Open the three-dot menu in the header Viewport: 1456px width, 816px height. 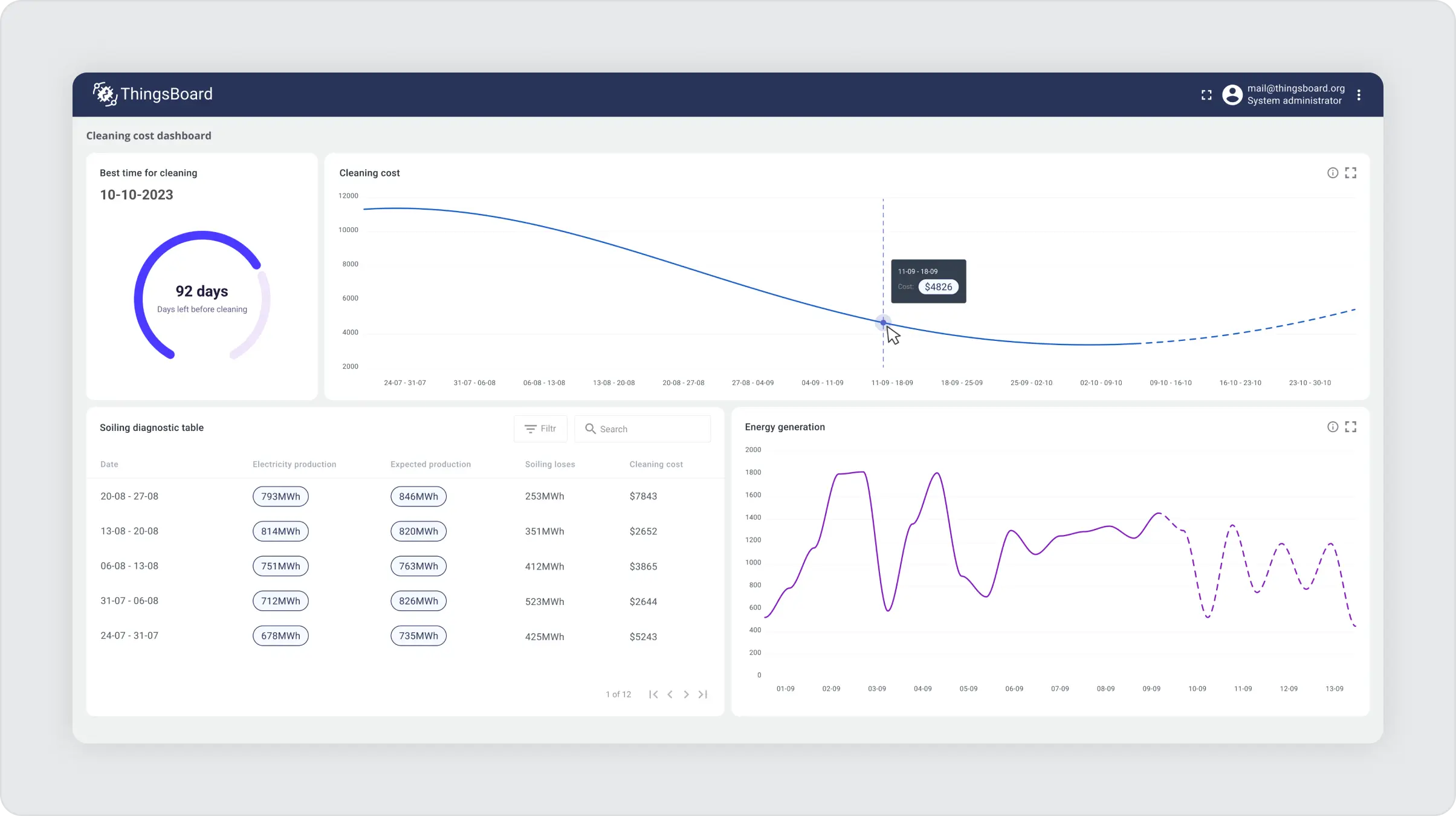pyautogui.click(x=1358, y=95)
